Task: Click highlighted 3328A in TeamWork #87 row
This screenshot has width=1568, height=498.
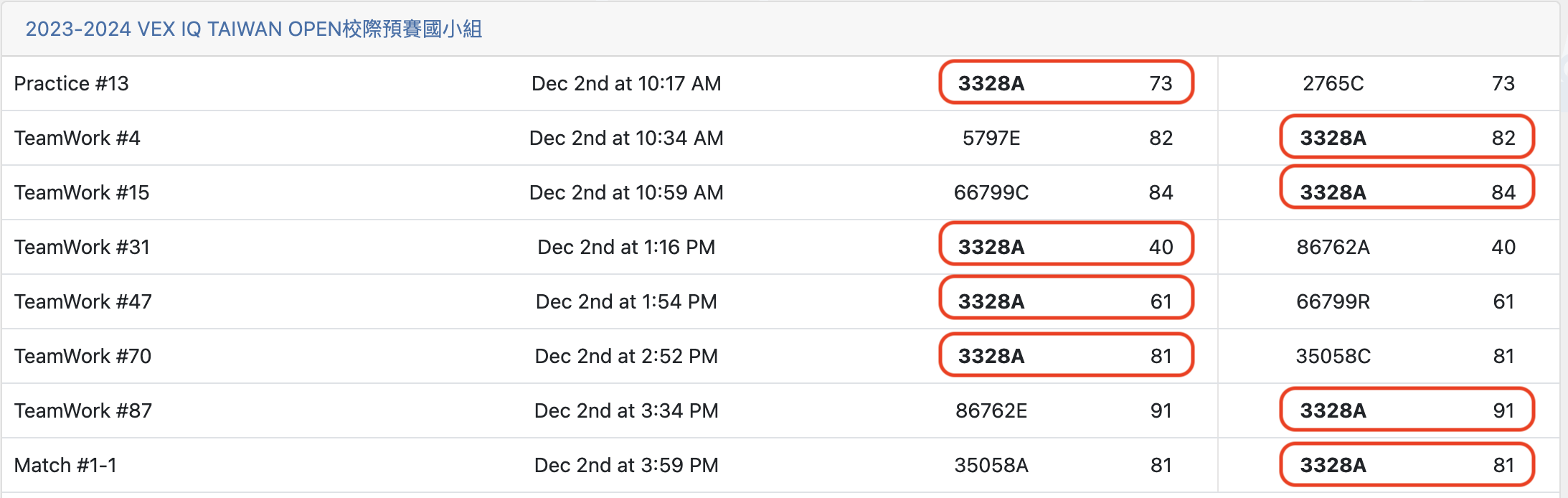Action: pos(1333,411)
